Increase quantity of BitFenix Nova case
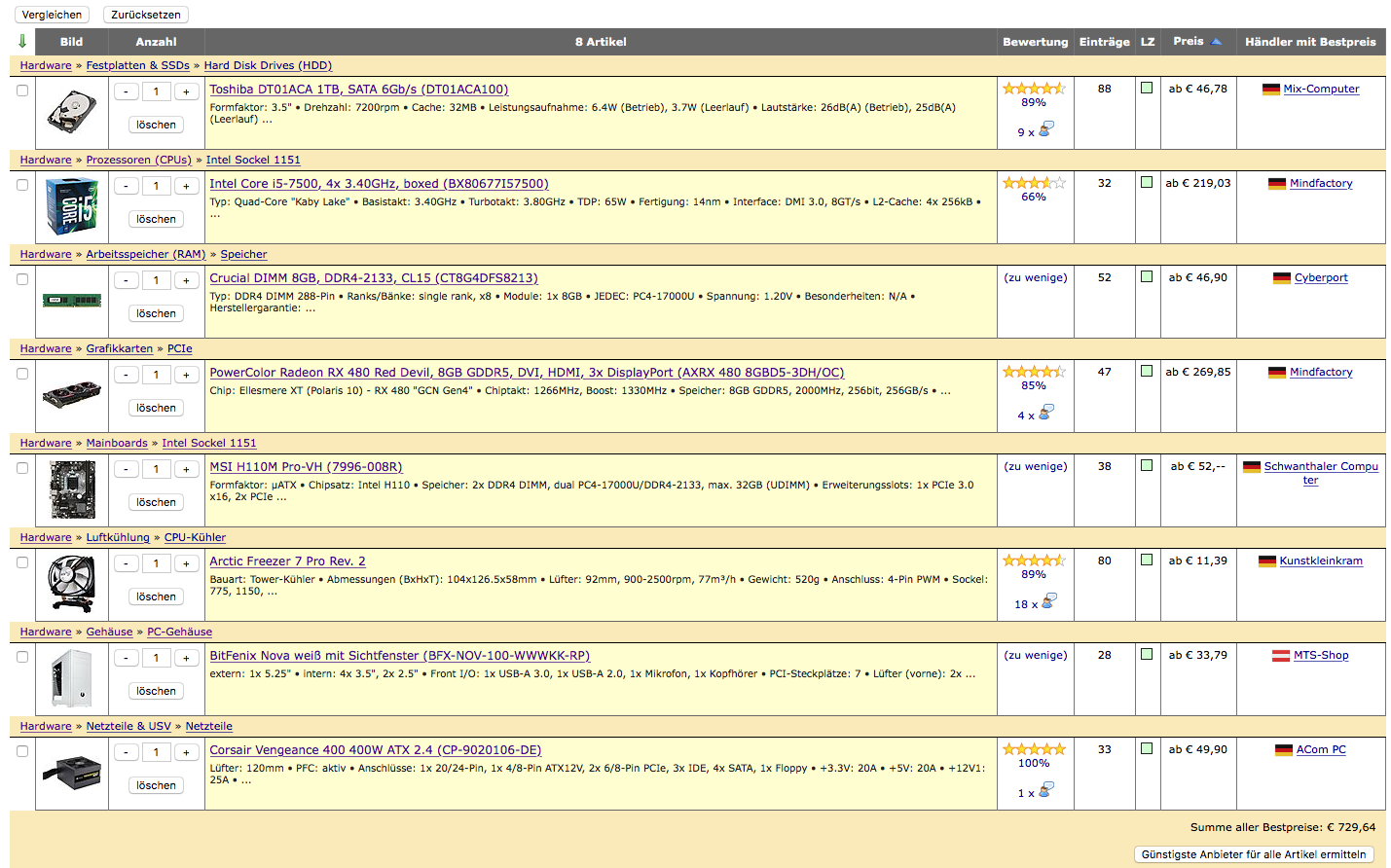The image size is (1391, 868). 186,658
